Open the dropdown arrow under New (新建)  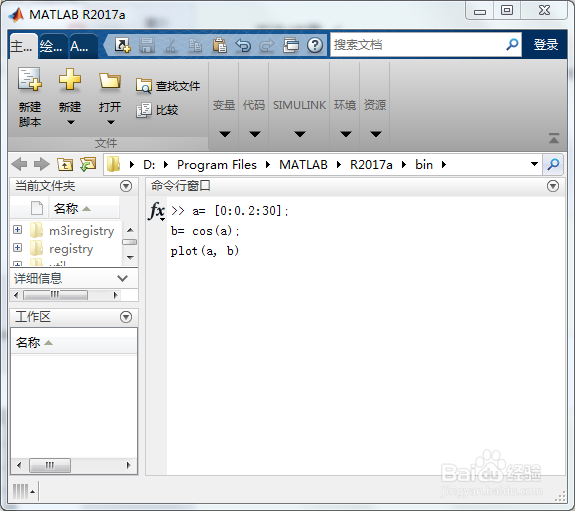pyautogui.click(x=70, y=123)
